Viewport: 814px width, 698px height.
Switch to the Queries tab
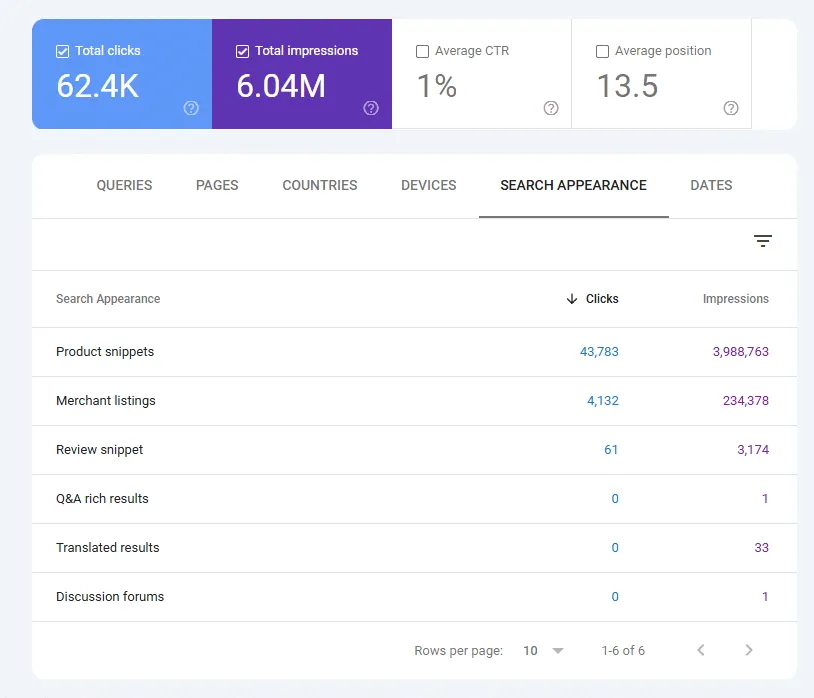pos(124,185)
